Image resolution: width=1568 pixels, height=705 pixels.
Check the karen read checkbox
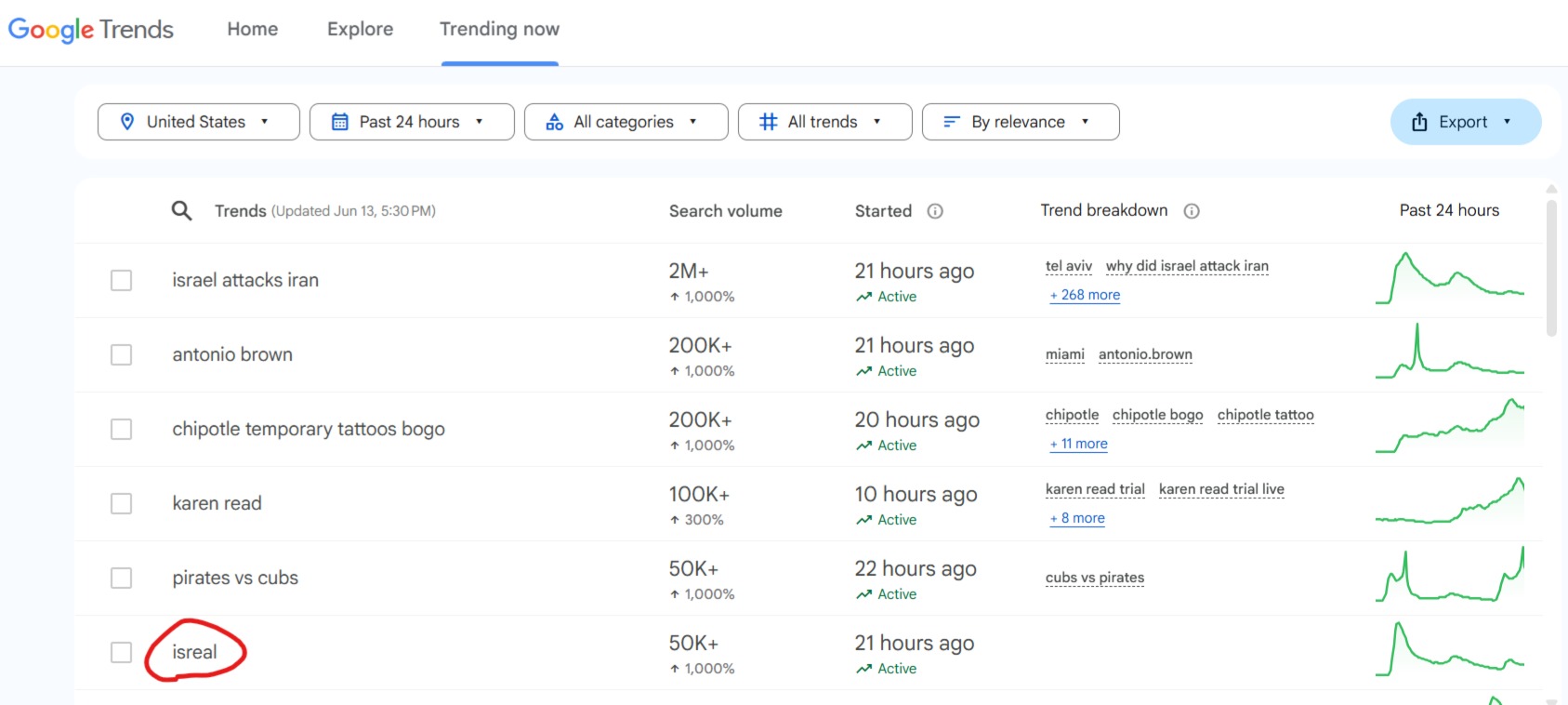(x=121, y=503)
